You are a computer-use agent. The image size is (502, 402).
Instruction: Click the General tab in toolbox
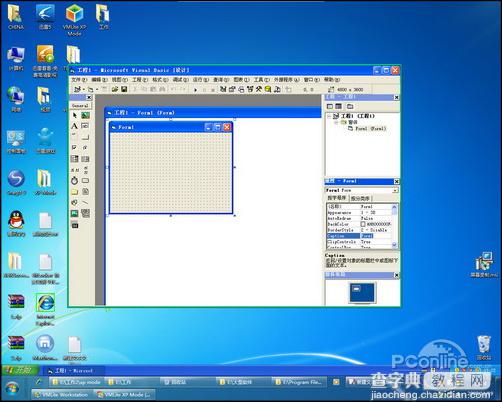80,106
